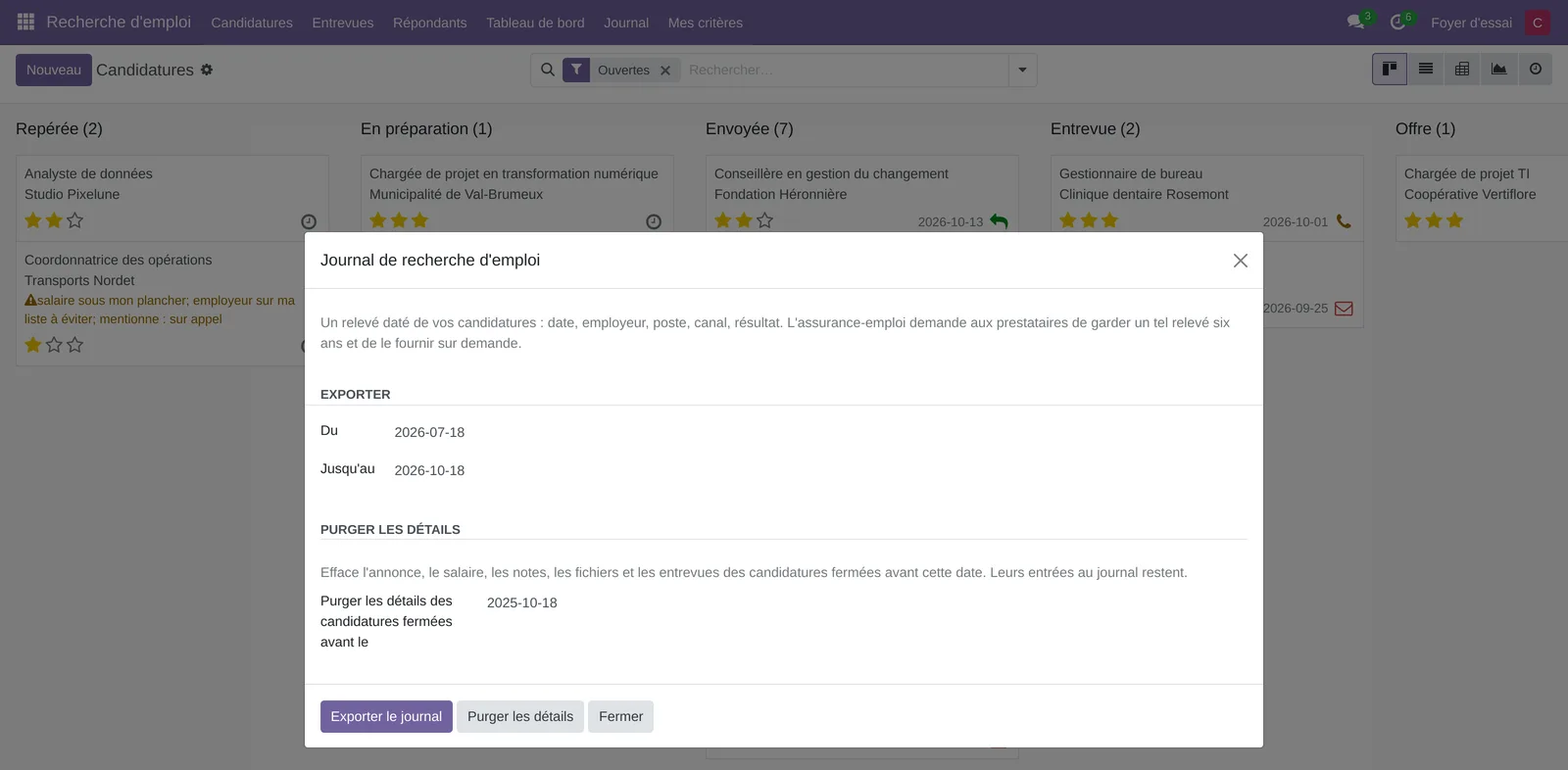
Task: Open the chat messages icon
Action: point(1356,22)
